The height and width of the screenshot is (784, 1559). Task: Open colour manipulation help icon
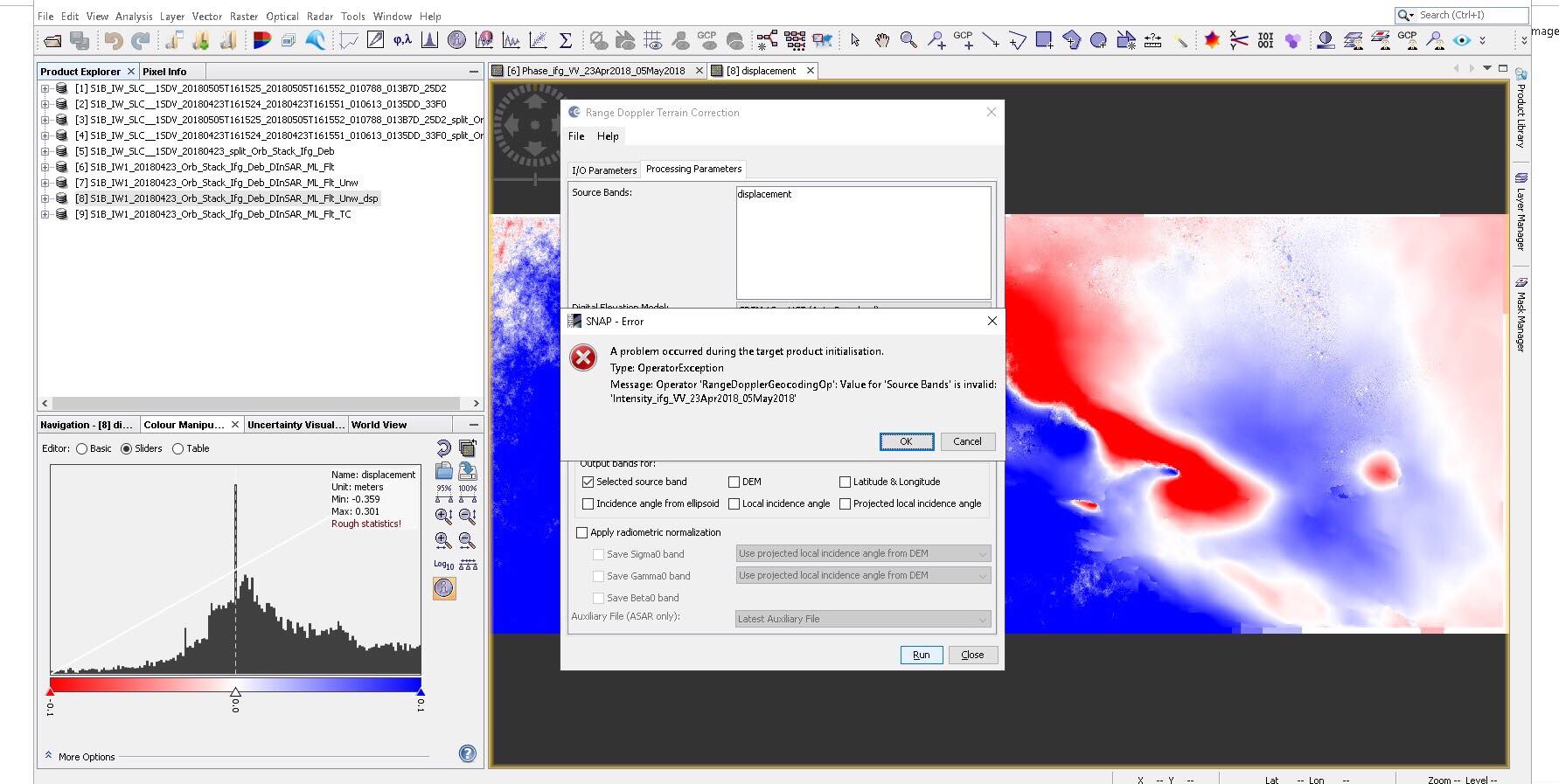(468, 753)
